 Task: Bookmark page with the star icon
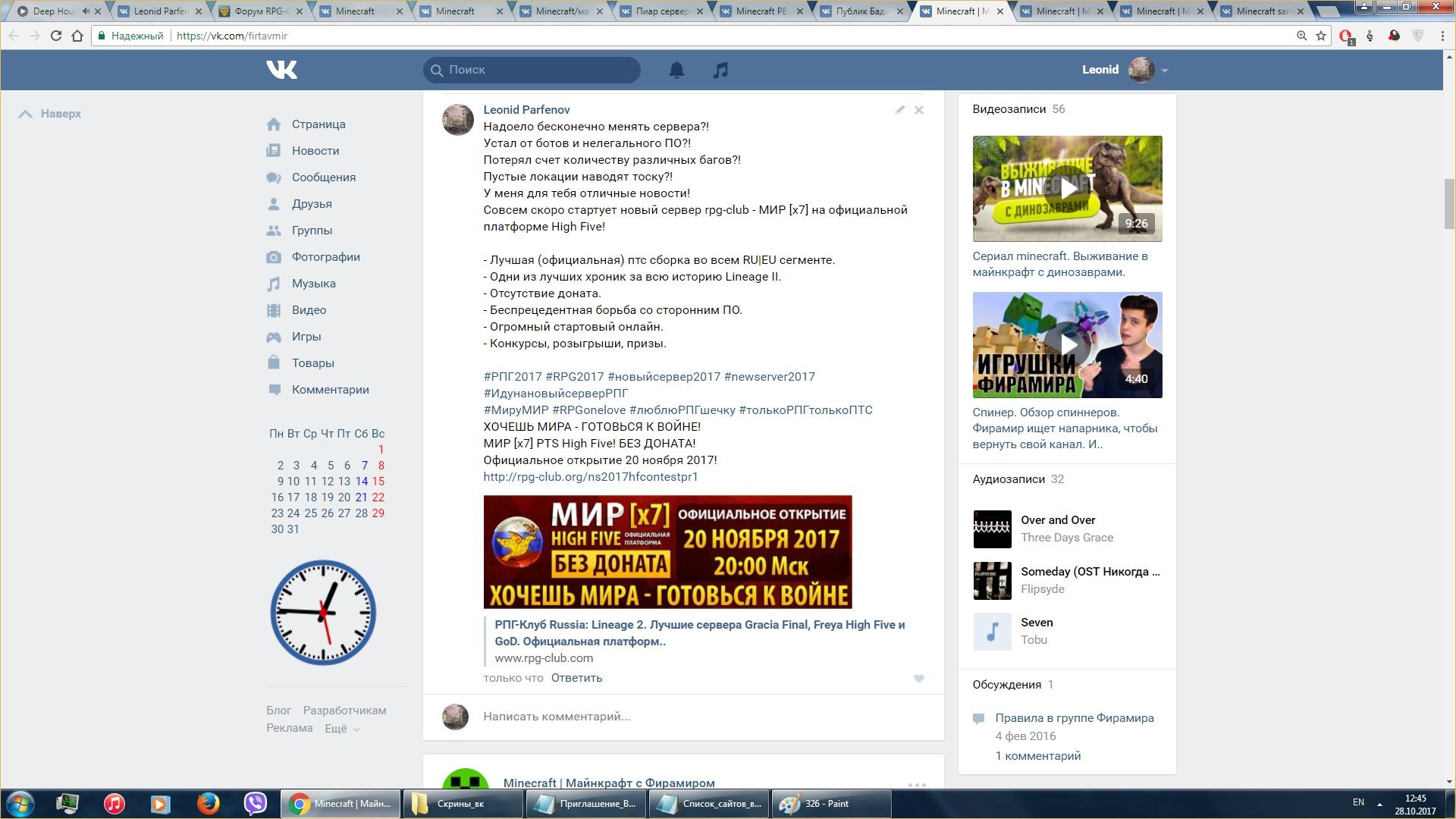pos(1321,36)
